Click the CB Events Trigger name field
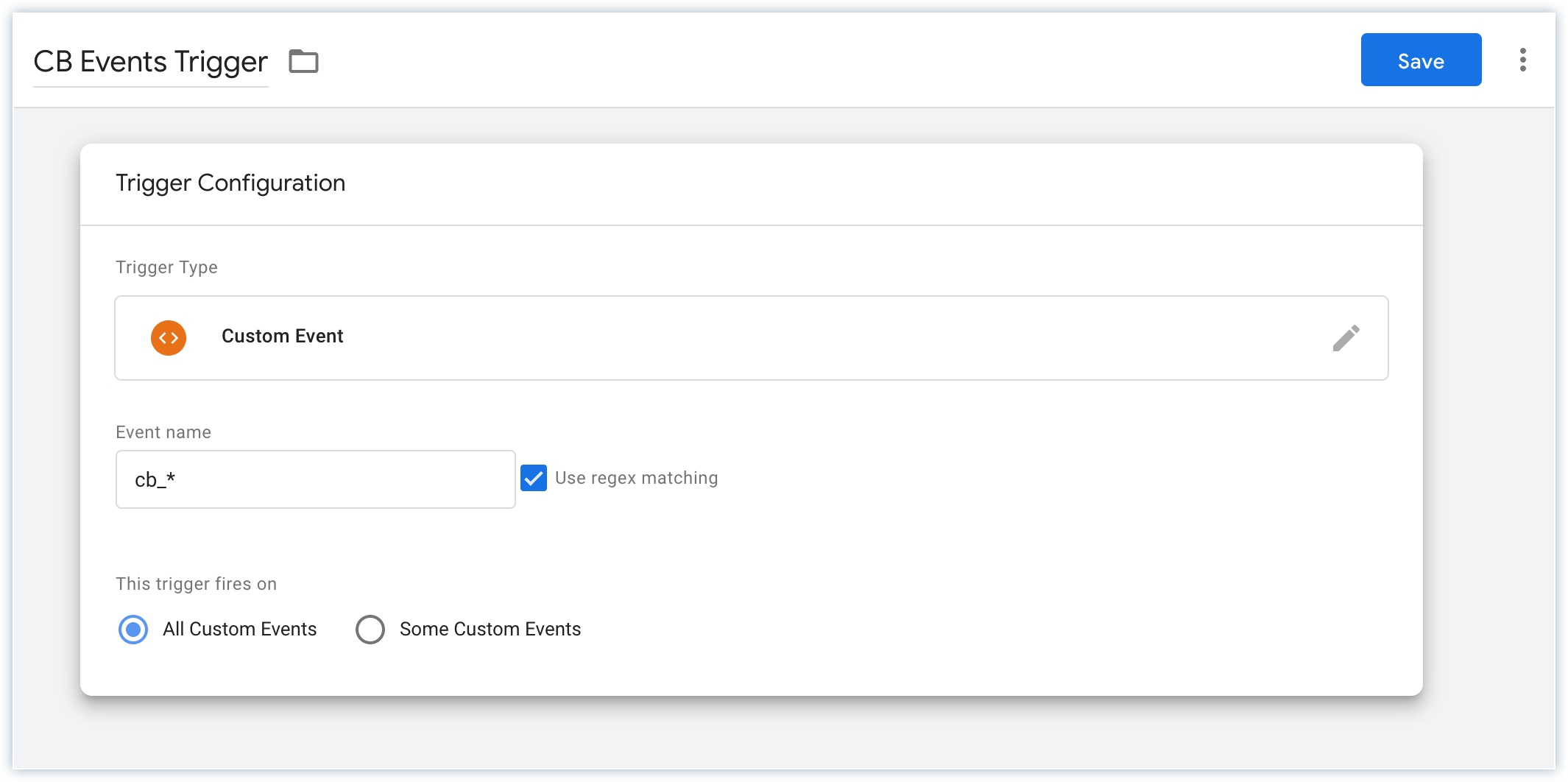The image size is (1568, 782). click(x=150, y=62)
